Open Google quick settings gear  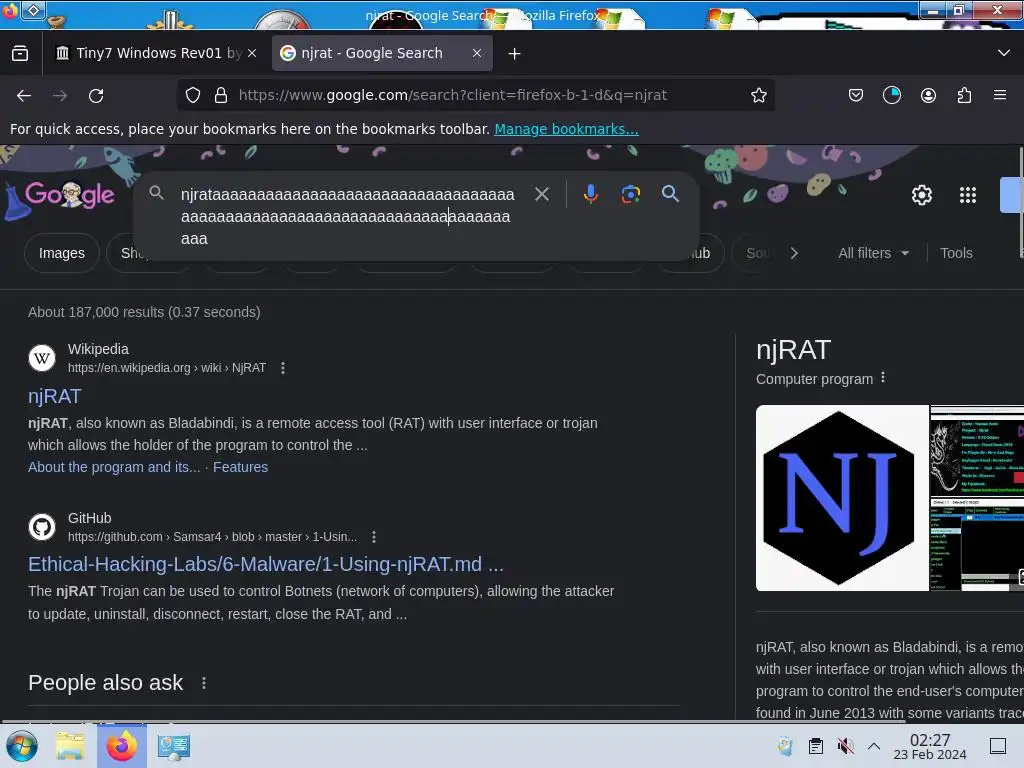[x=921, y=195]
